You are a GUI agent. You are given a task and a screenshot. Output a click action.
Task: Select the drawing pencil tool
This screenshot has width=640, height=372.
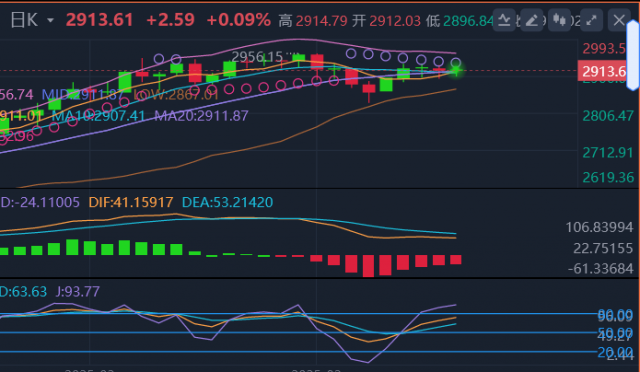point(531,20)
